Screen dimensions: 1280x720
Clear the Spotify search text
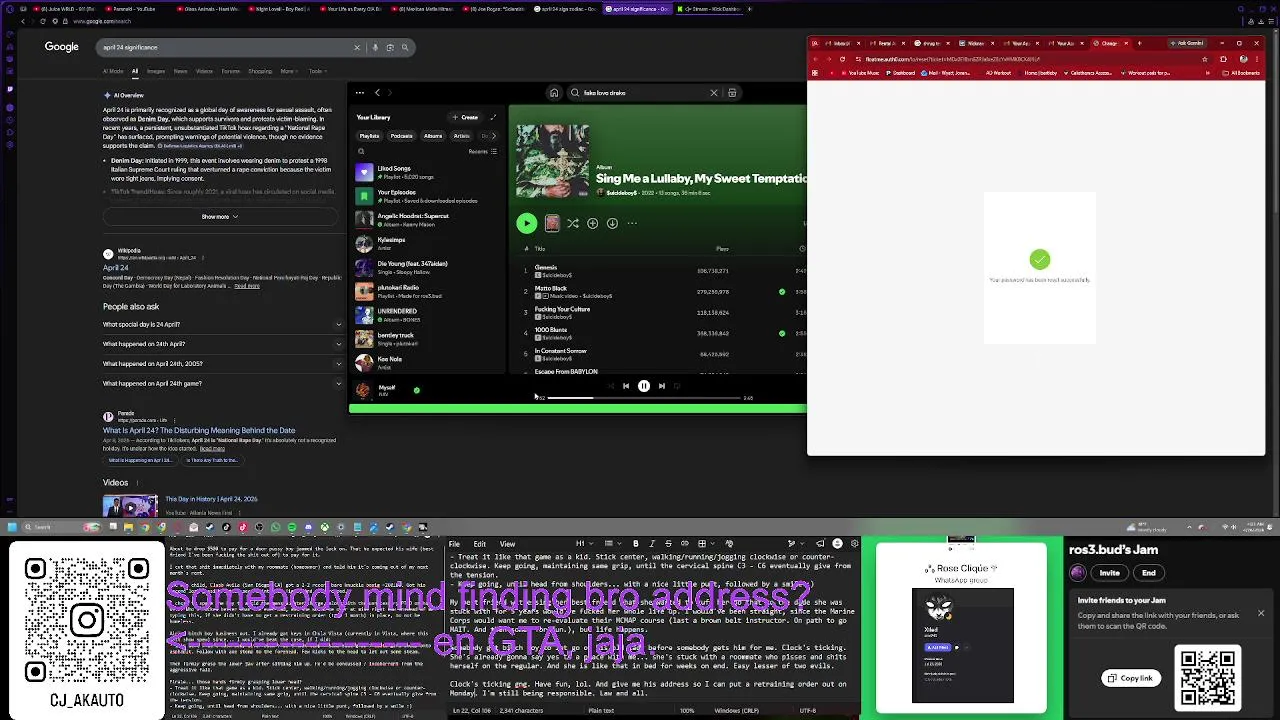pyautogui.click(x=713, y=93)
